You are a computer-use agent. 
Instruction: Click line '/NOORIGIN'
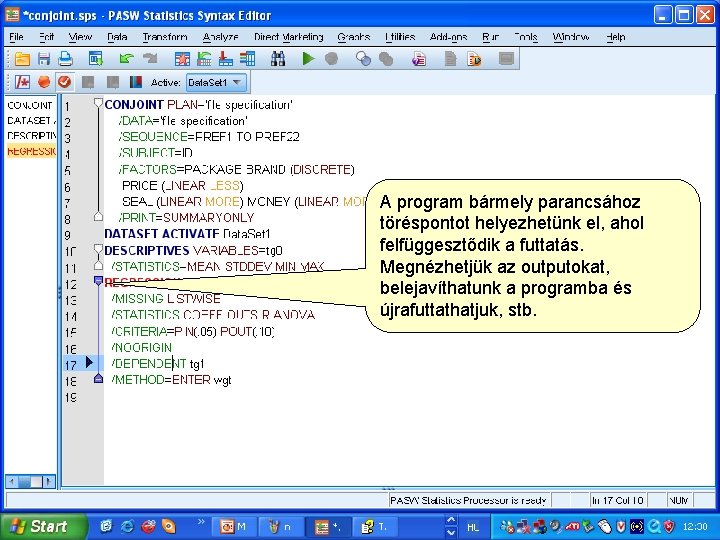[142, 348]
